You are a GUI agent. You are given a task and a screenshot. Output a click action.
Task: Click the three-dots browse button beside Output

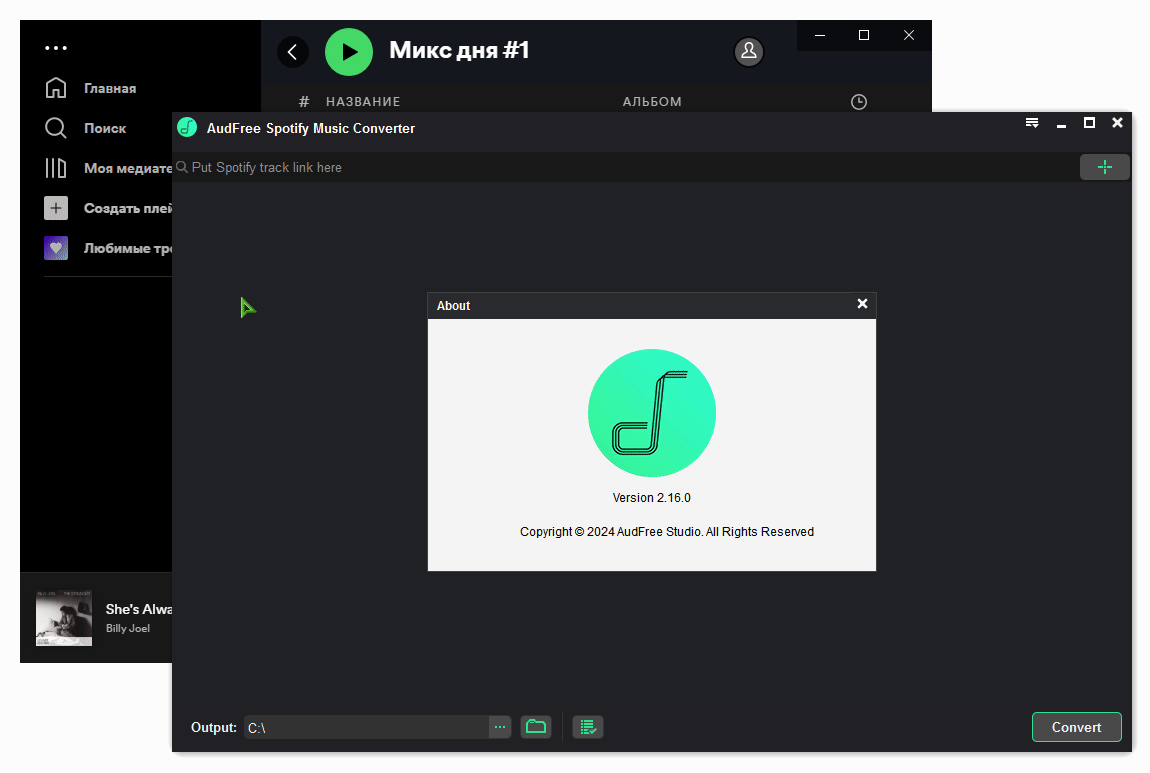[x=500, y=728]
